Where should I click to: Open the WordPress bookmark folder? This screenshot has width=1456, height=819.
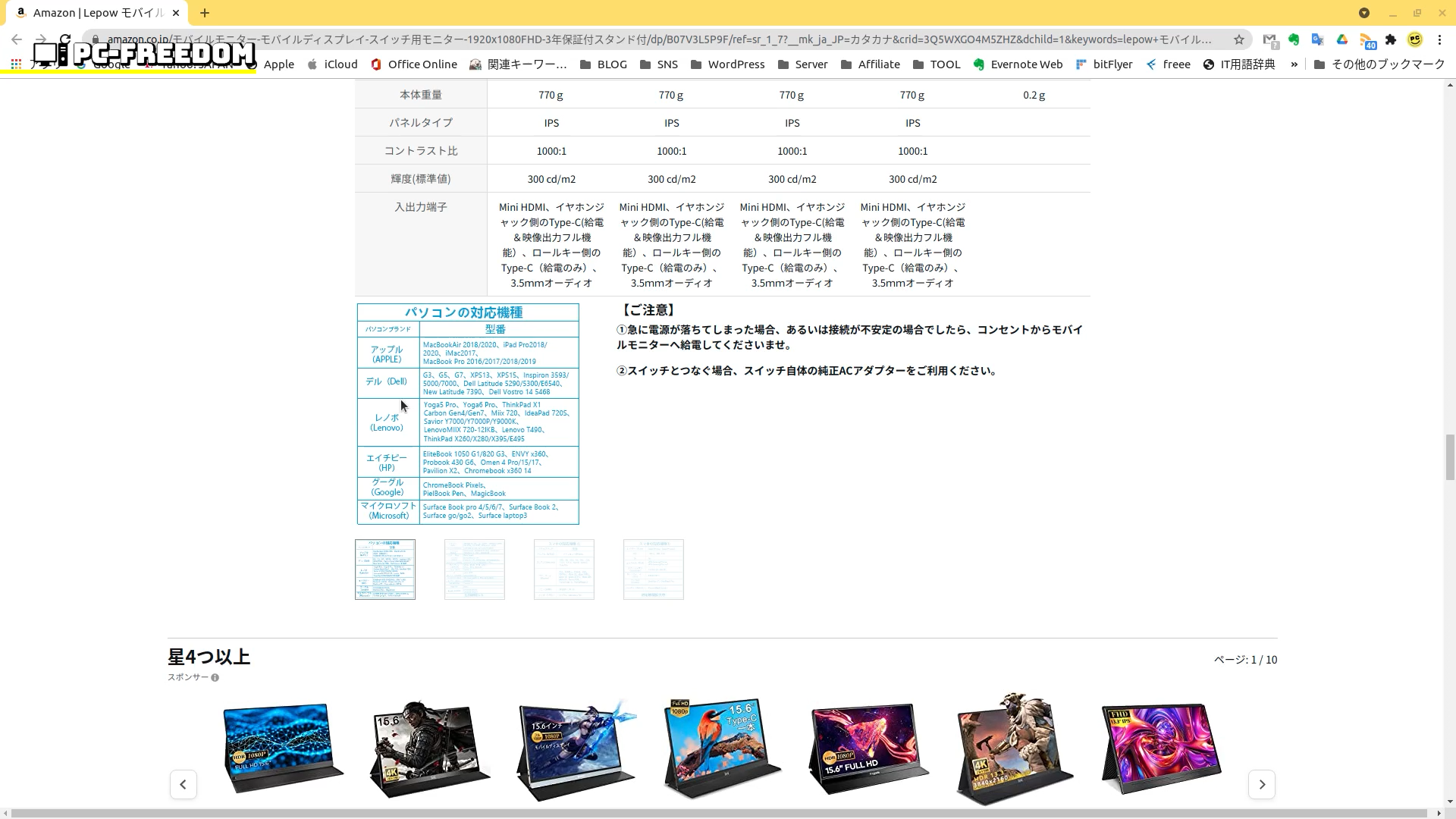pyautogui.click(x=727, y=64)
